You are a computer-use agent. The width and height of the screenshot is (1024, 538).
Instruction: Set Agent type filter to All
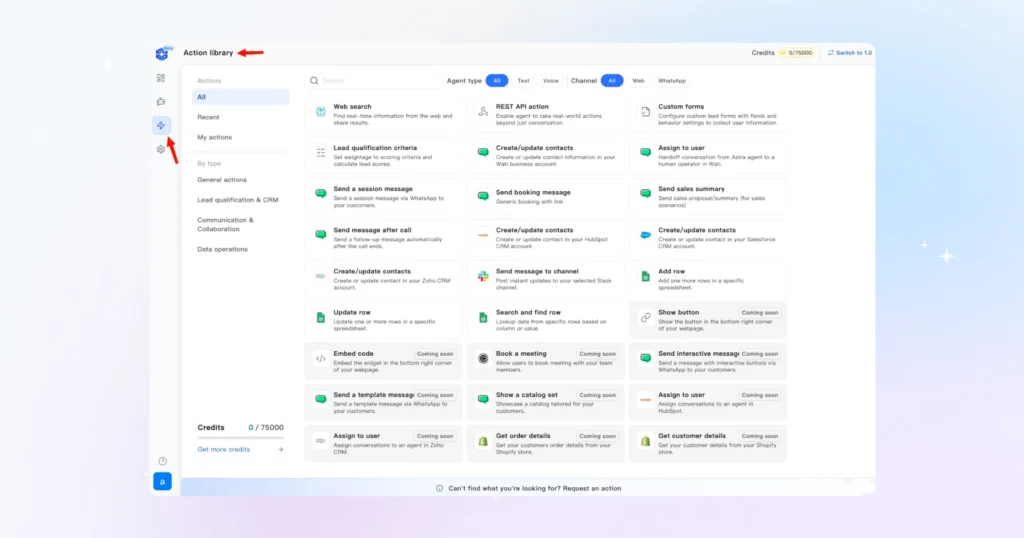tap(497, 81)
